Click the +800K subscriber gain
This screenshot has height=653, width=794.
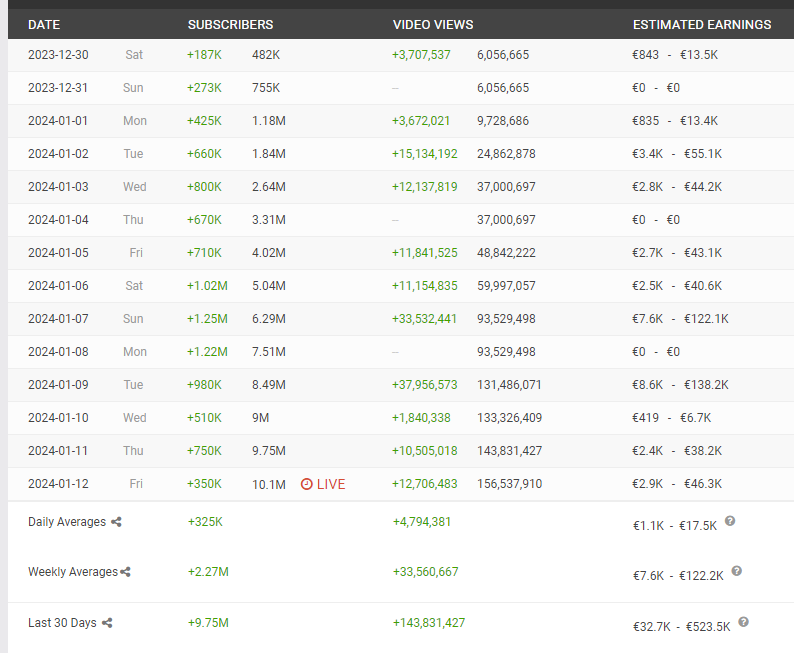pyautogui.click(x=204, y=186)
